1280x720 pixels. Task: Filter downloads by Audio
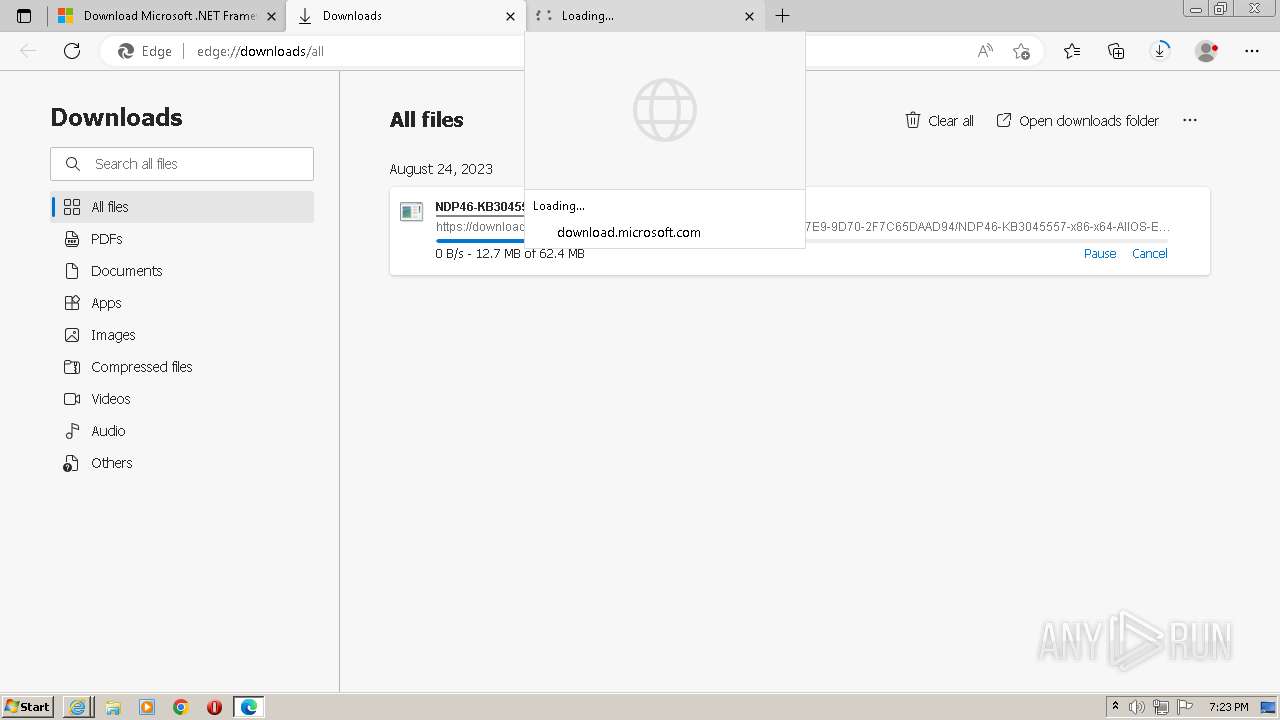coord(182,431)
